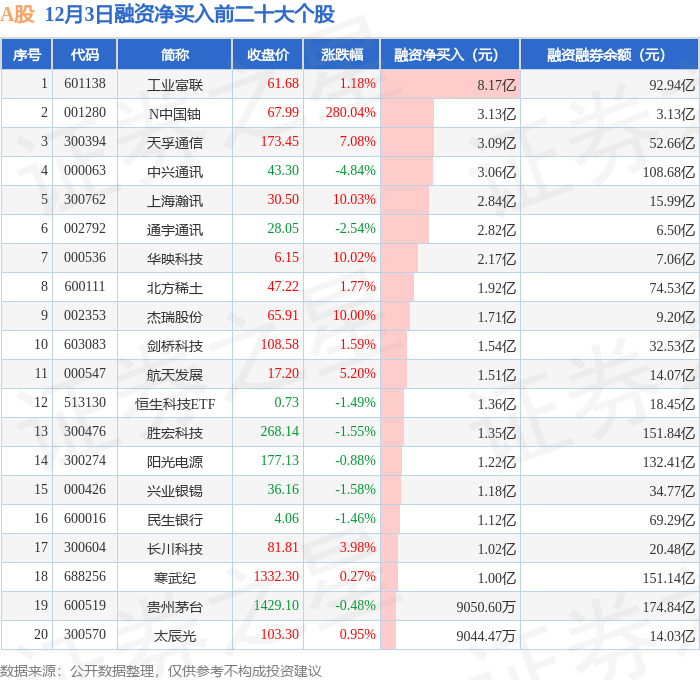The image size is (700, 680).
Task: Click stock code 001280
Action: point(85,113)
